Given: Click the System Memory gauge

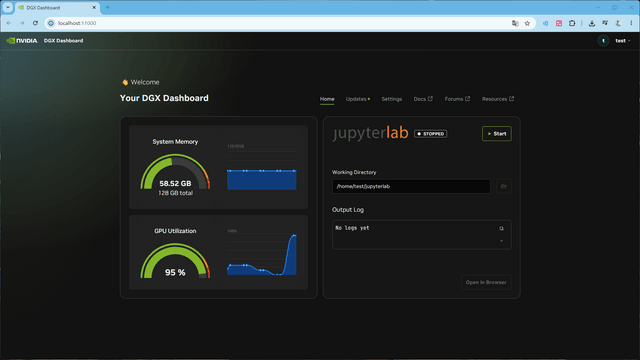Looking at the screenshot, I should [x=175, y=172].
